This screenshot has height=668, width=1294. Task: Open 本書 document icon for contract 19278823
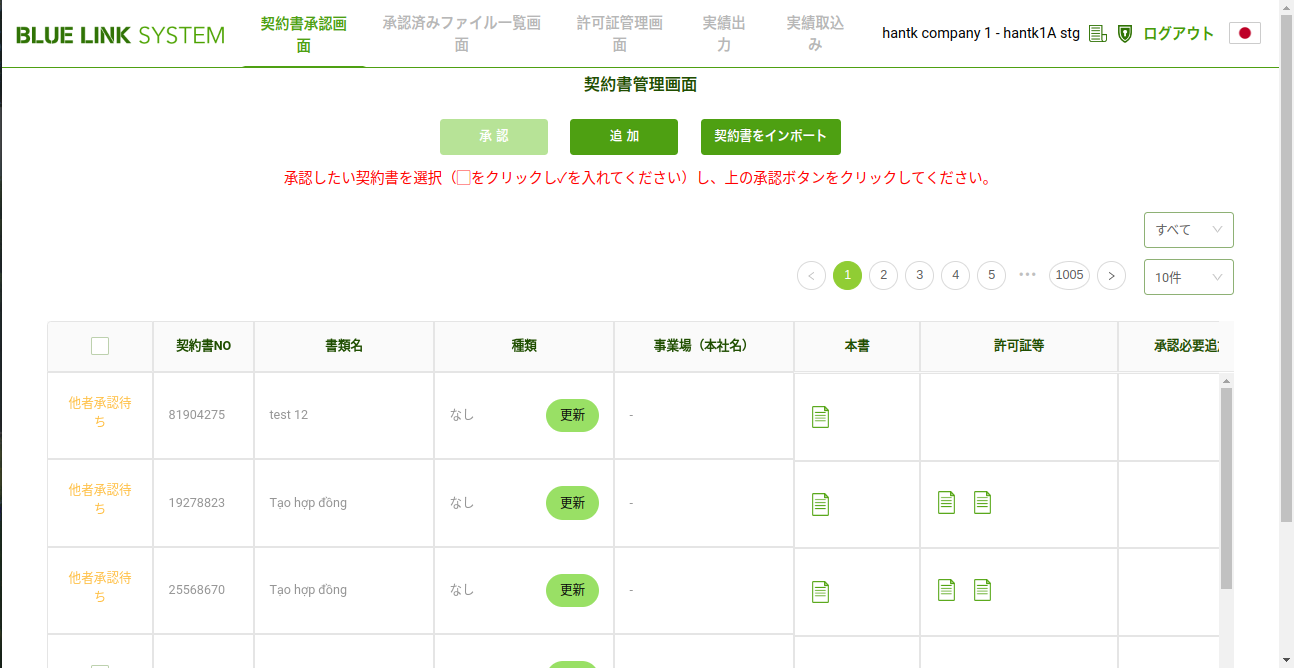pyautogui.click(x=820, y=504)
